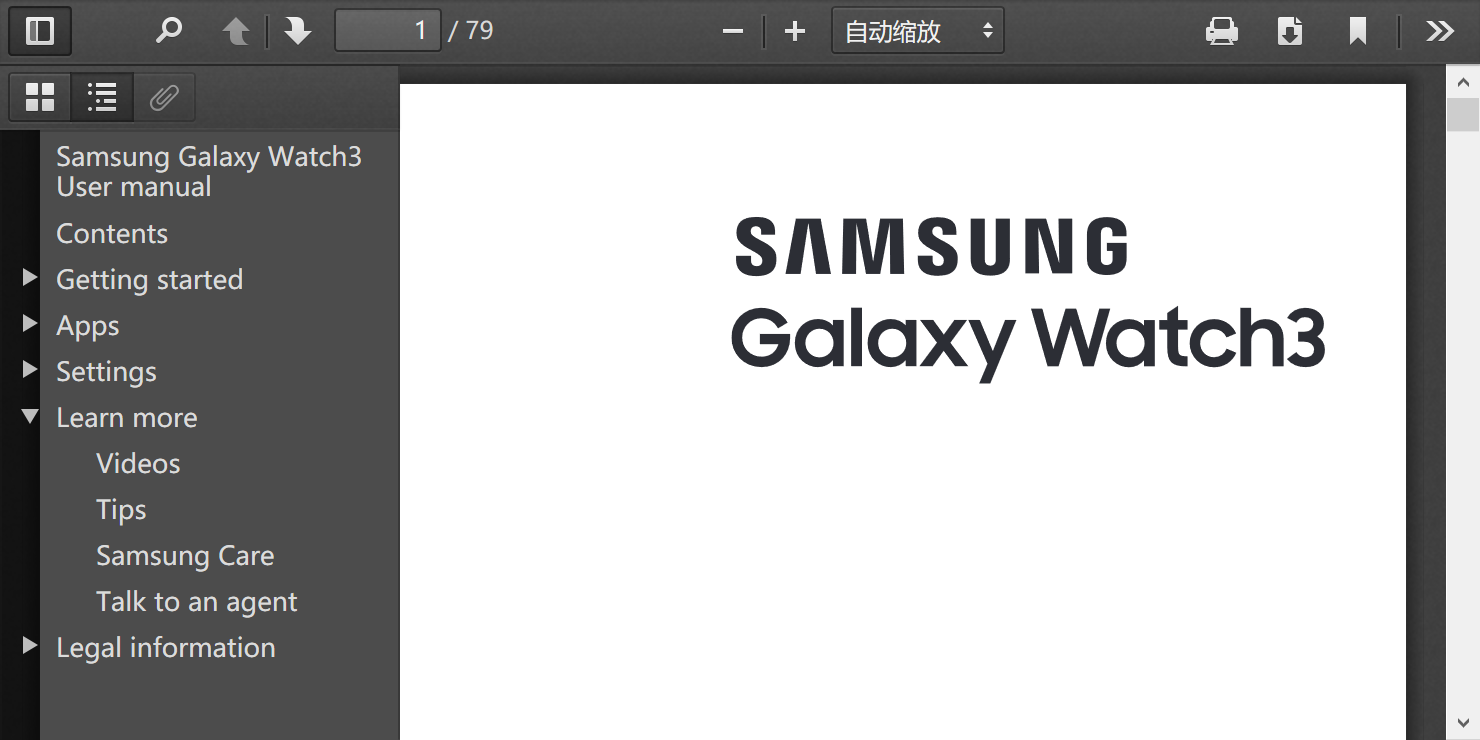1480x740 pixels.
Task: Expand the Apps section
Action: coord(30,323)
